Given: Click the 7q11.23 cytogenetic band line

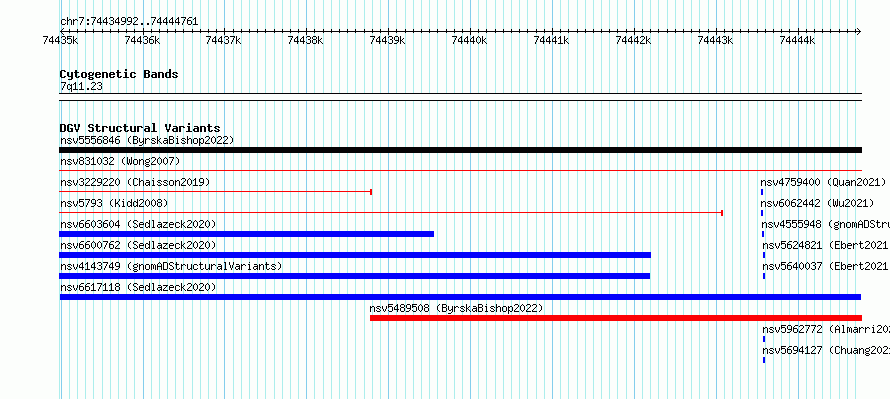Looking at the screenshot, I should (x=460, y=97).
